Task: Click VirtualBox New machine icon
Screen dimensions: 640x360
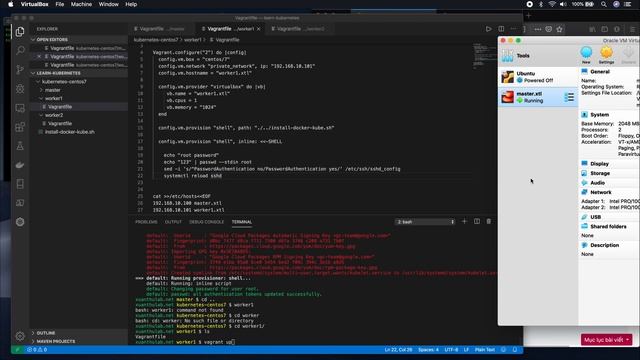Action: 586,55
